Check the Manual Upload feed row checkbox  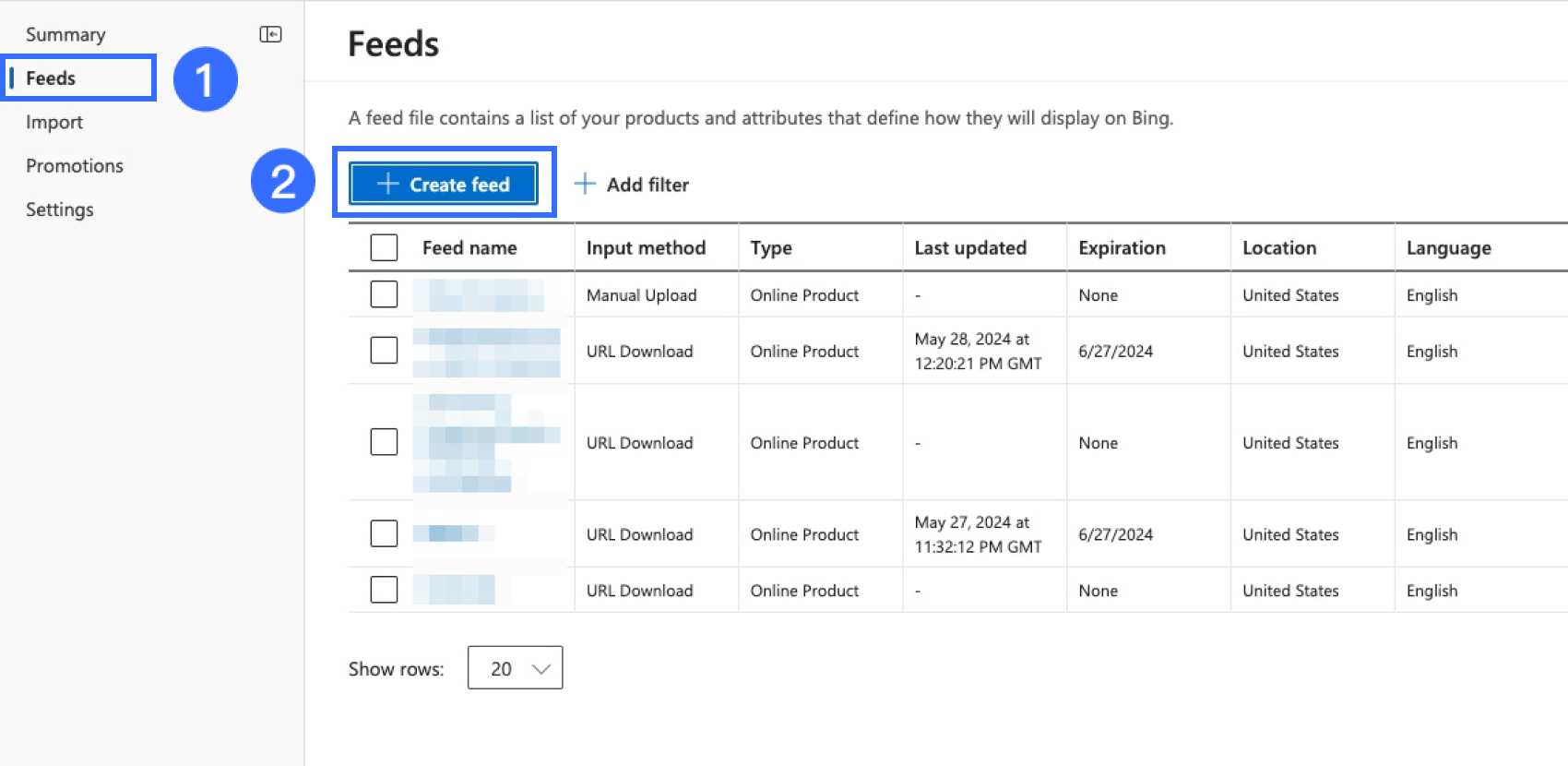point(384,294)
